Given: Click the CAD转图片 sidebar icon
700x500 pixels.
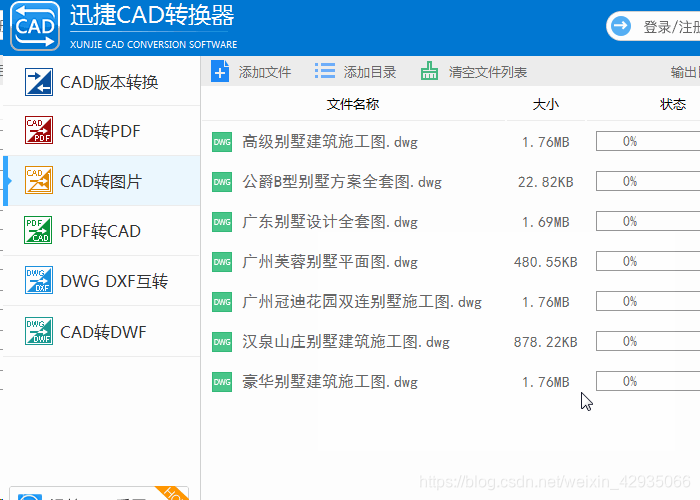Looking at the screenshot, I should pyautogui.click(x=39, y=180).
